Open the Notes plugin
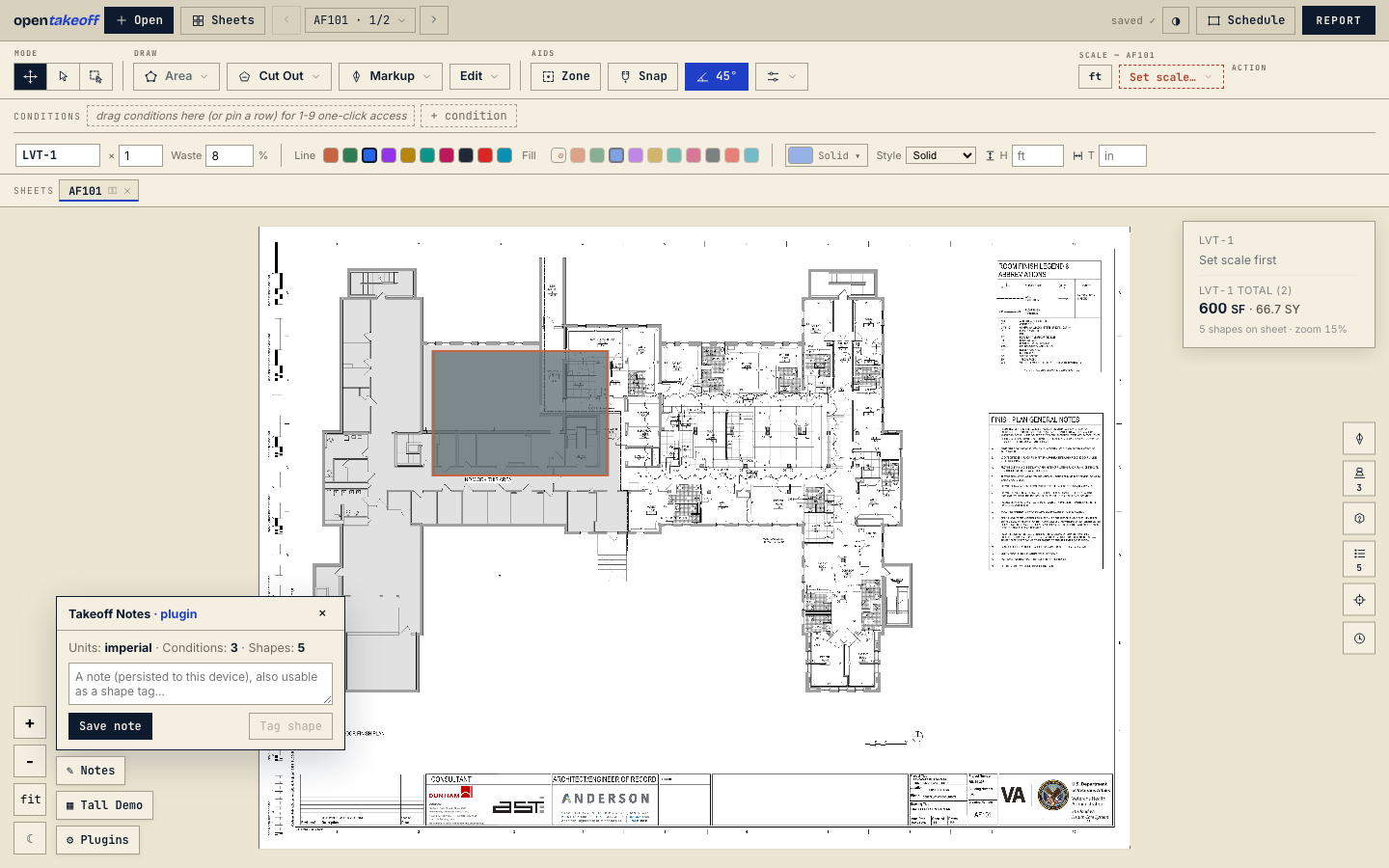The image size is (1389, 868). [x=91, y=771]
